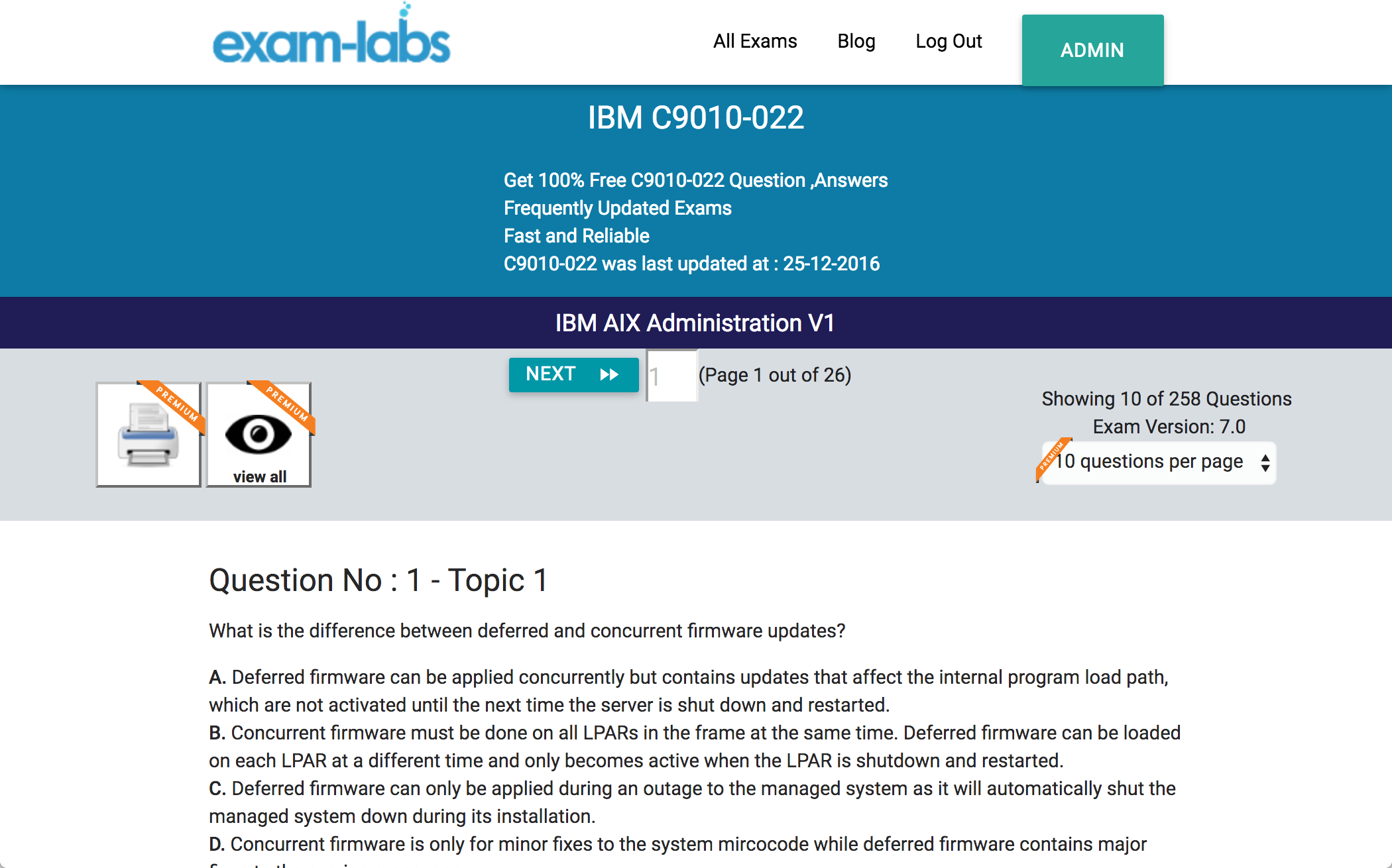Open the All Exams page
The height and width of the screenshot is (868, 1392).
755,41
